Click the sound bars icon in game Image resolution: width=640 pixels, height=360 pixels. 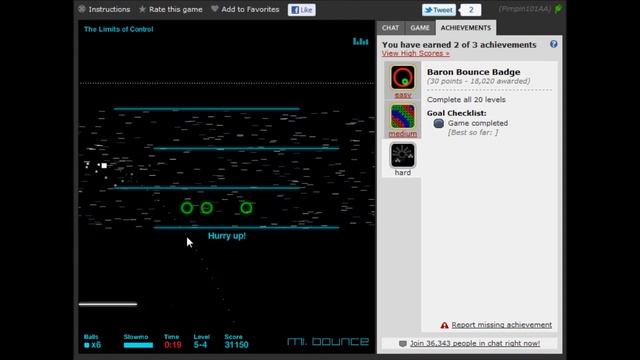coord(360,41)
